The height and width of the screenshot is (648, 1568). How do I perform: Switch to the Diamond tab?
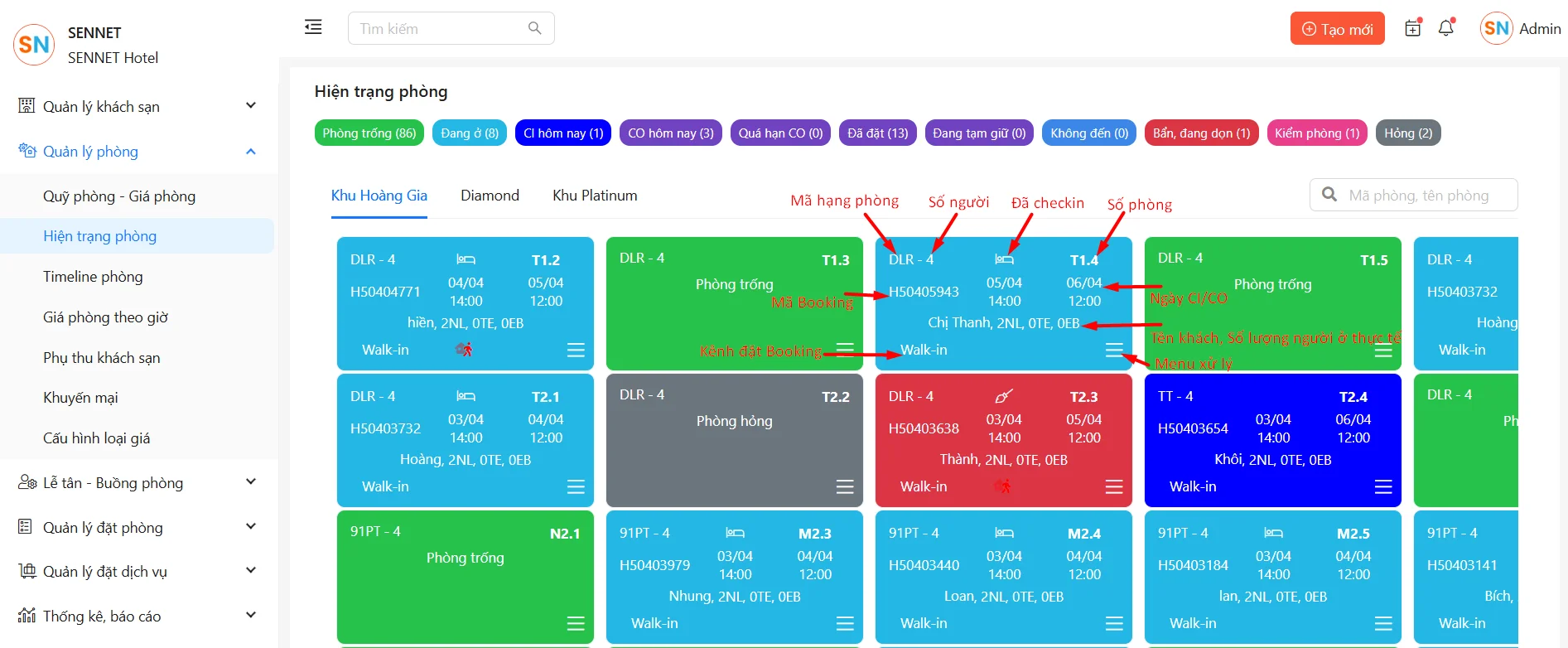490,196
